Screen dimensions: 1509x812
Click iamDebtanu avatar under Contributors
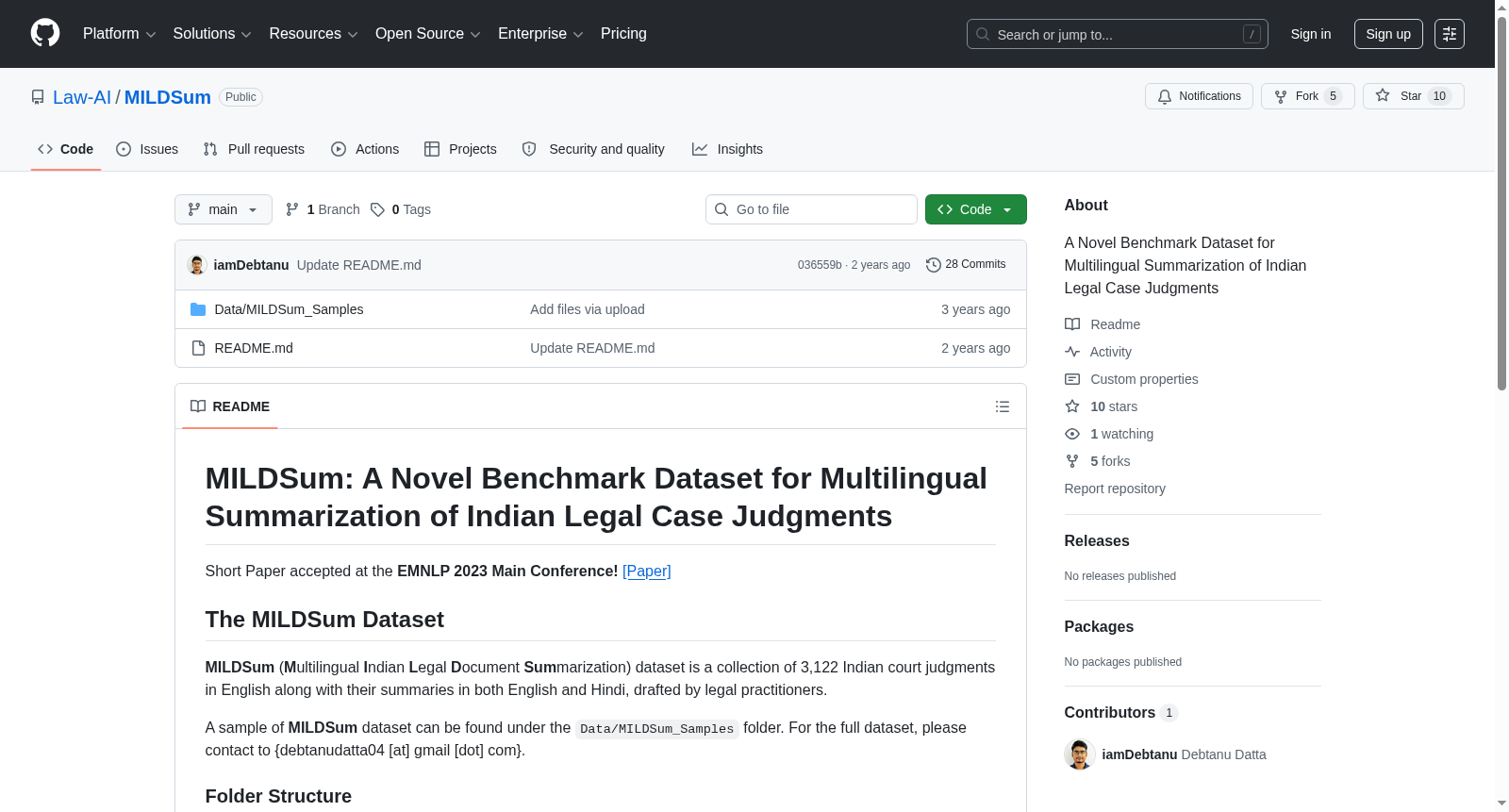pos(1080,754)
